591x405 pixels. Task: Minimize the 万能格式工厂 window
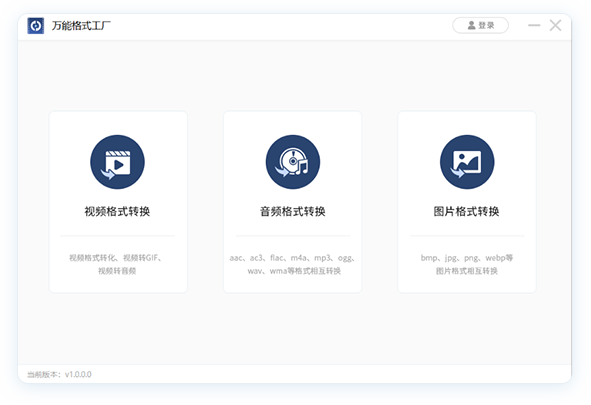[534, 25]
